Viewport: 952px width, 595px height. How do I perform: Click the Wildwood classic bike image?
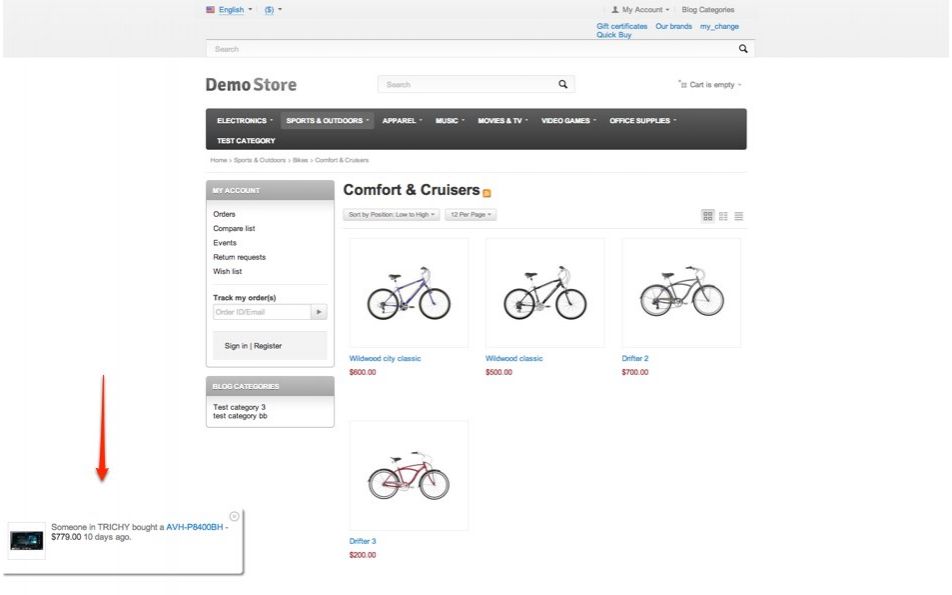(x=545, y=293)
